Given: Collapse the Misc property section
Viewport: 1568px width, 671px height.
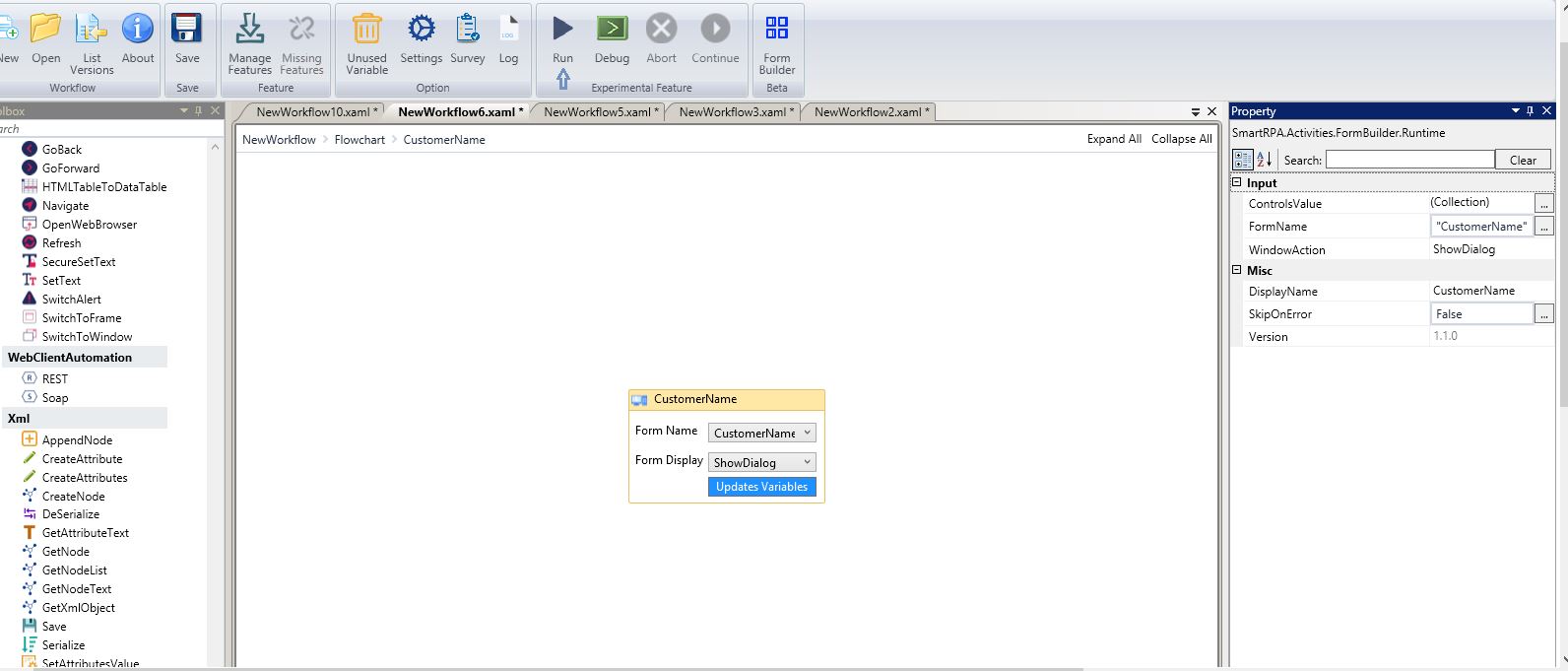Looking at the screenshot, I should pos(1237,270).
